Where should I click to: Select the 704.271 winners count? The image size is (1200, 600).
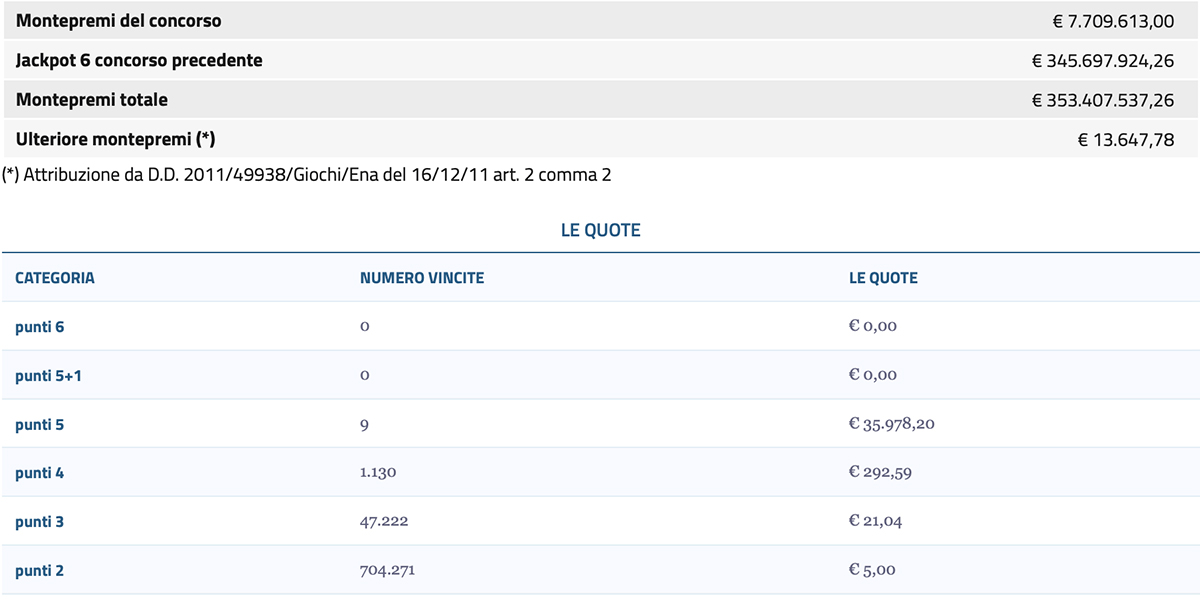[387, 571]
